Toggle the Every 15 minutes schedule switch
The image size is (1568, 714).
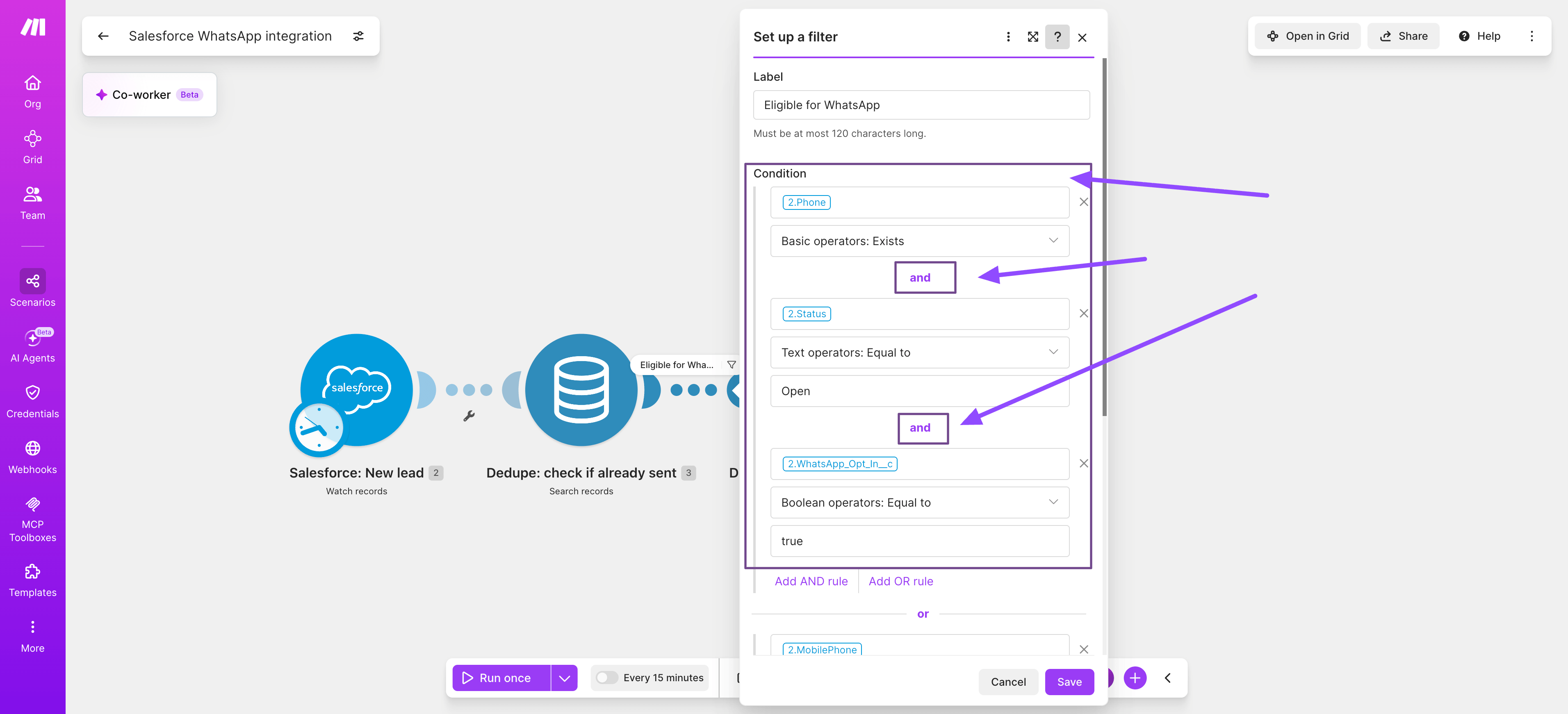pos(607,678)
